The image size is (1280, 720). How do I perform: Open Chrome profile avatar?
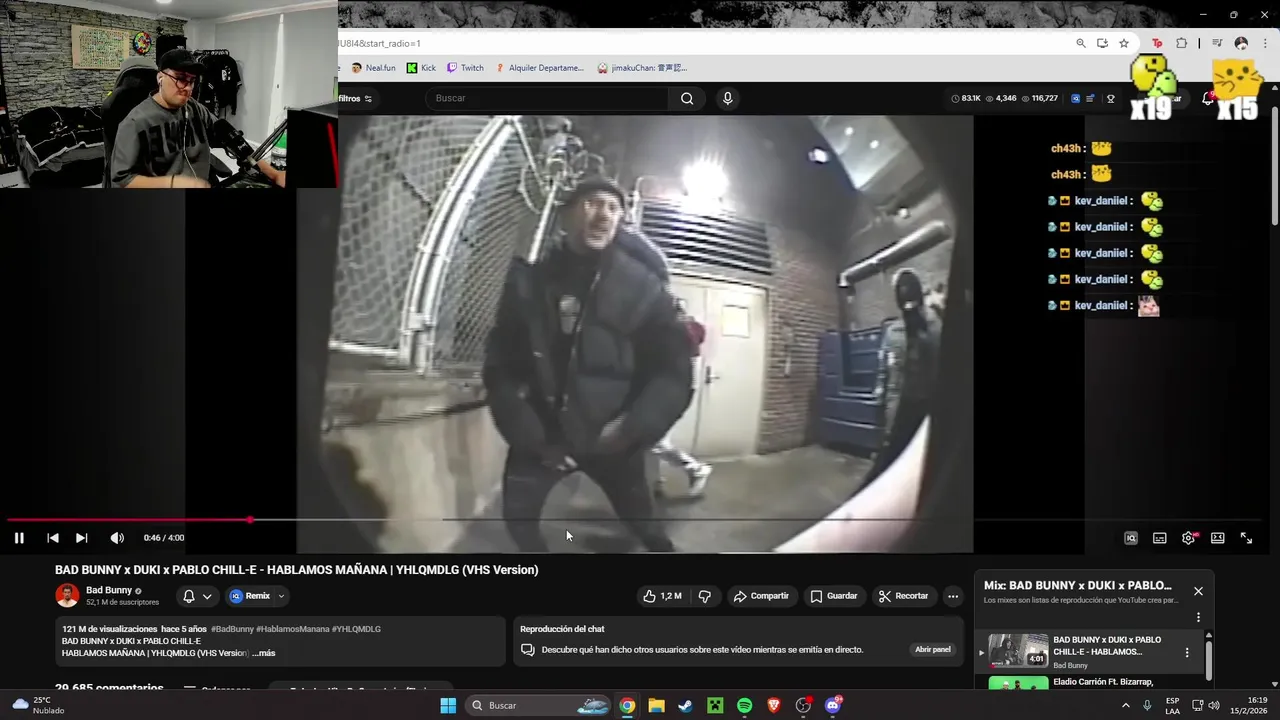click(1241, 43)
